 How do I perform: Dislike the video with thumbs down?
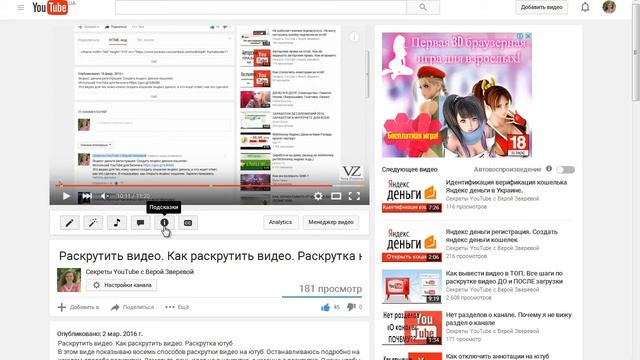pyautogui.click(x=351, y=307)
